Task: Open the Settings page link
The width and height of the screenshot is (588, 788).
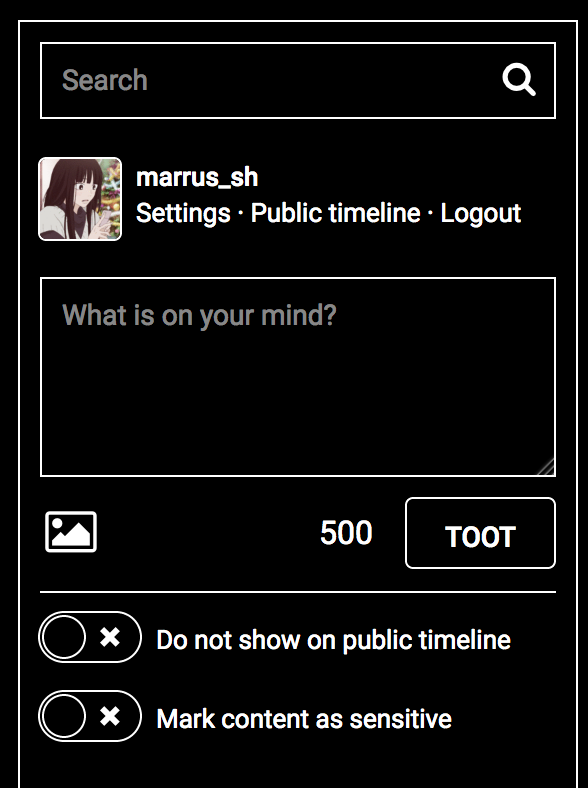Action: point(183,214)
